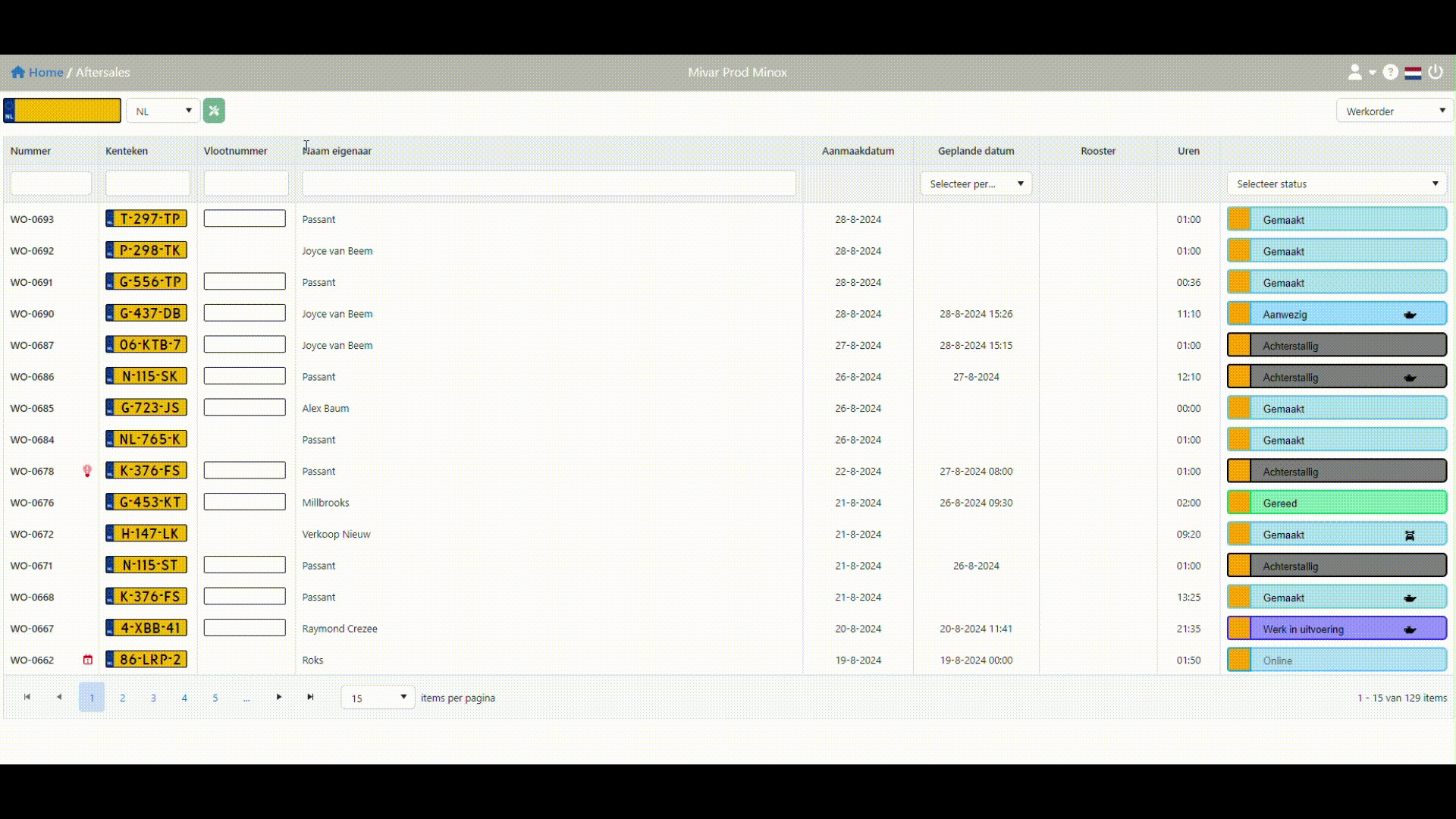Screen dimensions: 1456x819
Task: Expand the Werkorder dropdown
Action: tap(1394, 111)
